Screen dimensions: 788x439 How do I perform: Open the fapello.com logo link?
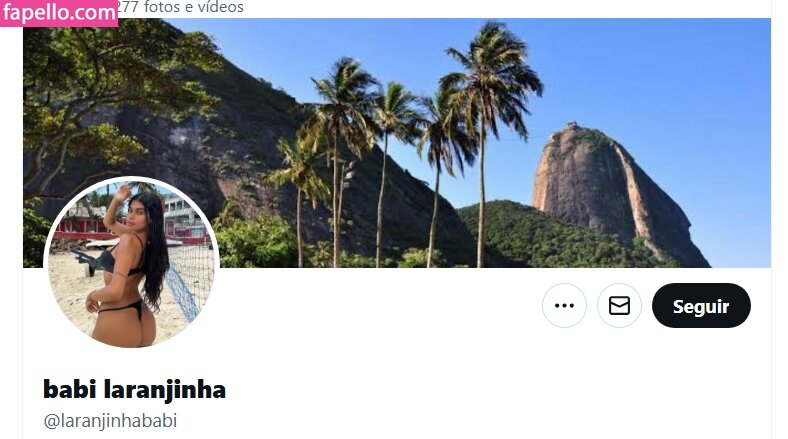pyautogui.click(x=59, y=13)
